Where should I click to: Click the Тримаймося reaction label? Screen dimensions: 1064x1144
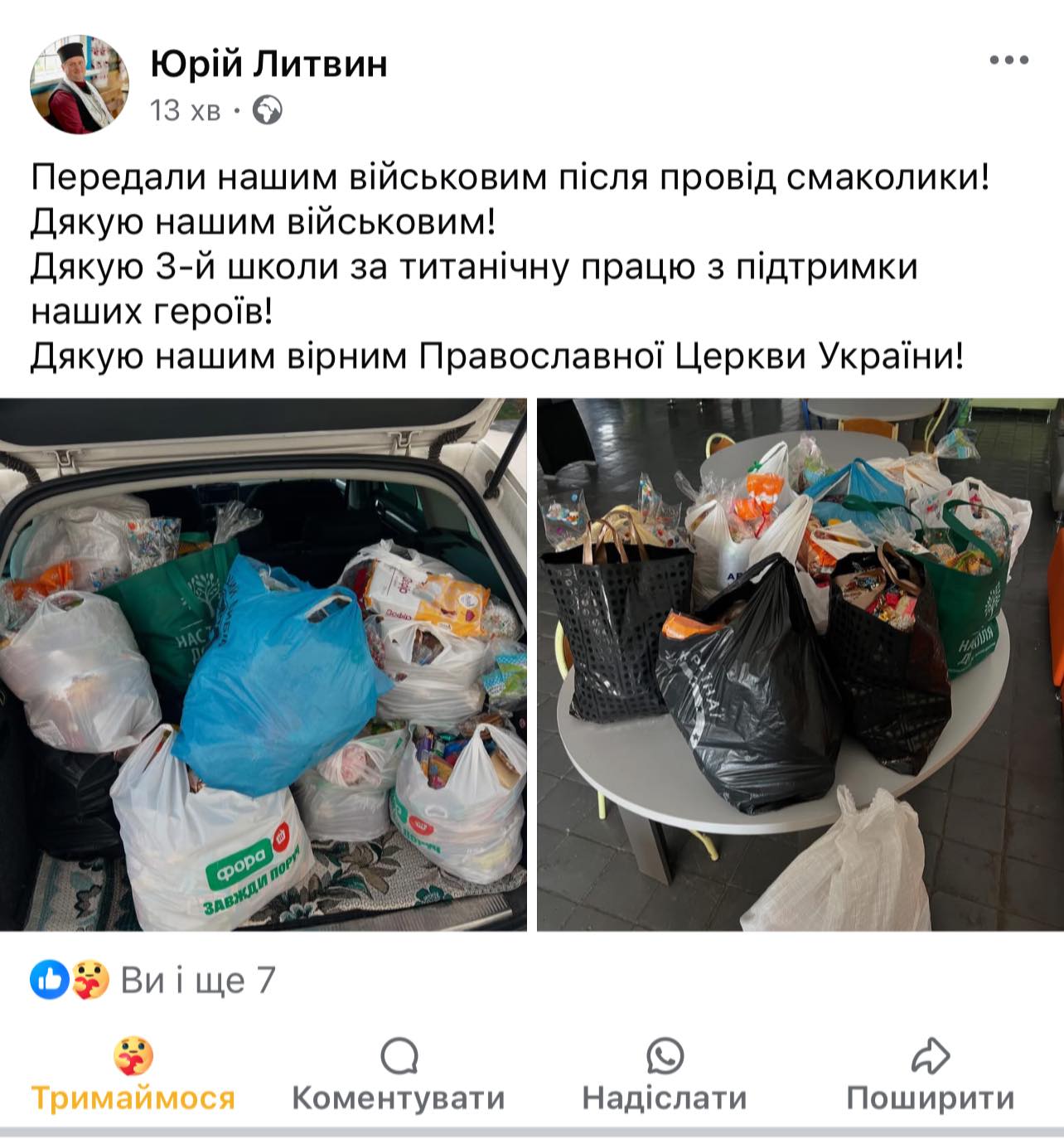point(133,1098)
